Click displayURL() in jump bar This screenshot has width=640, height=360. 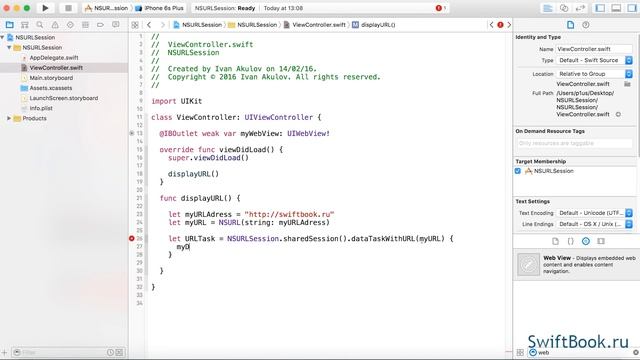(374, 25)
